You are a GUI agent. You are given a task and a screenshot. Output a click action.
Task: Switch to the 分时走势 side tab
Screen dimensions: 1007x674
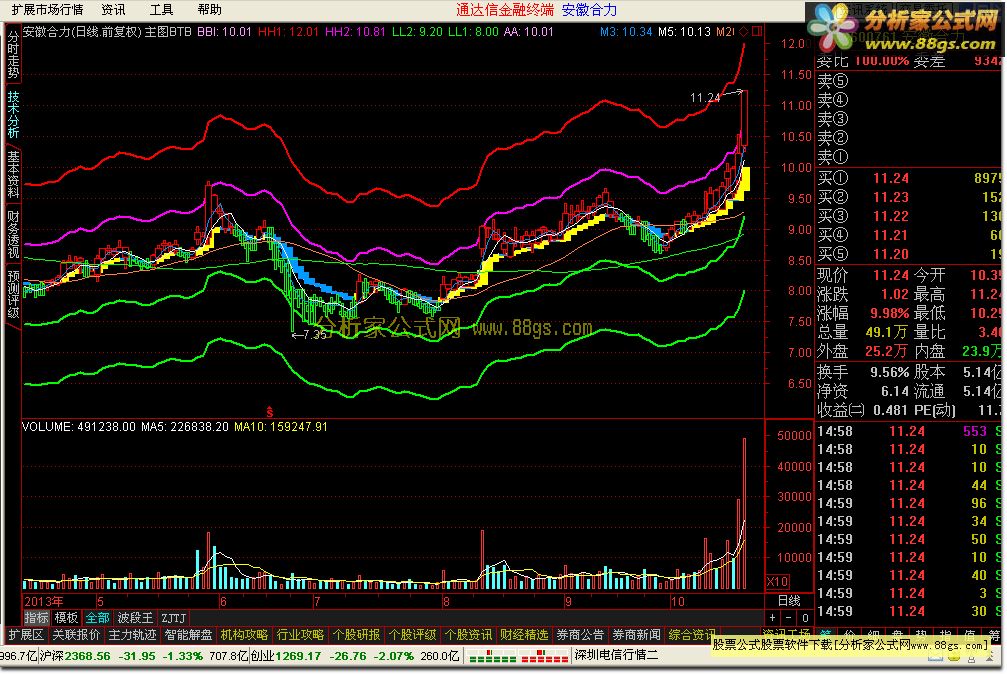pos(13,55)
